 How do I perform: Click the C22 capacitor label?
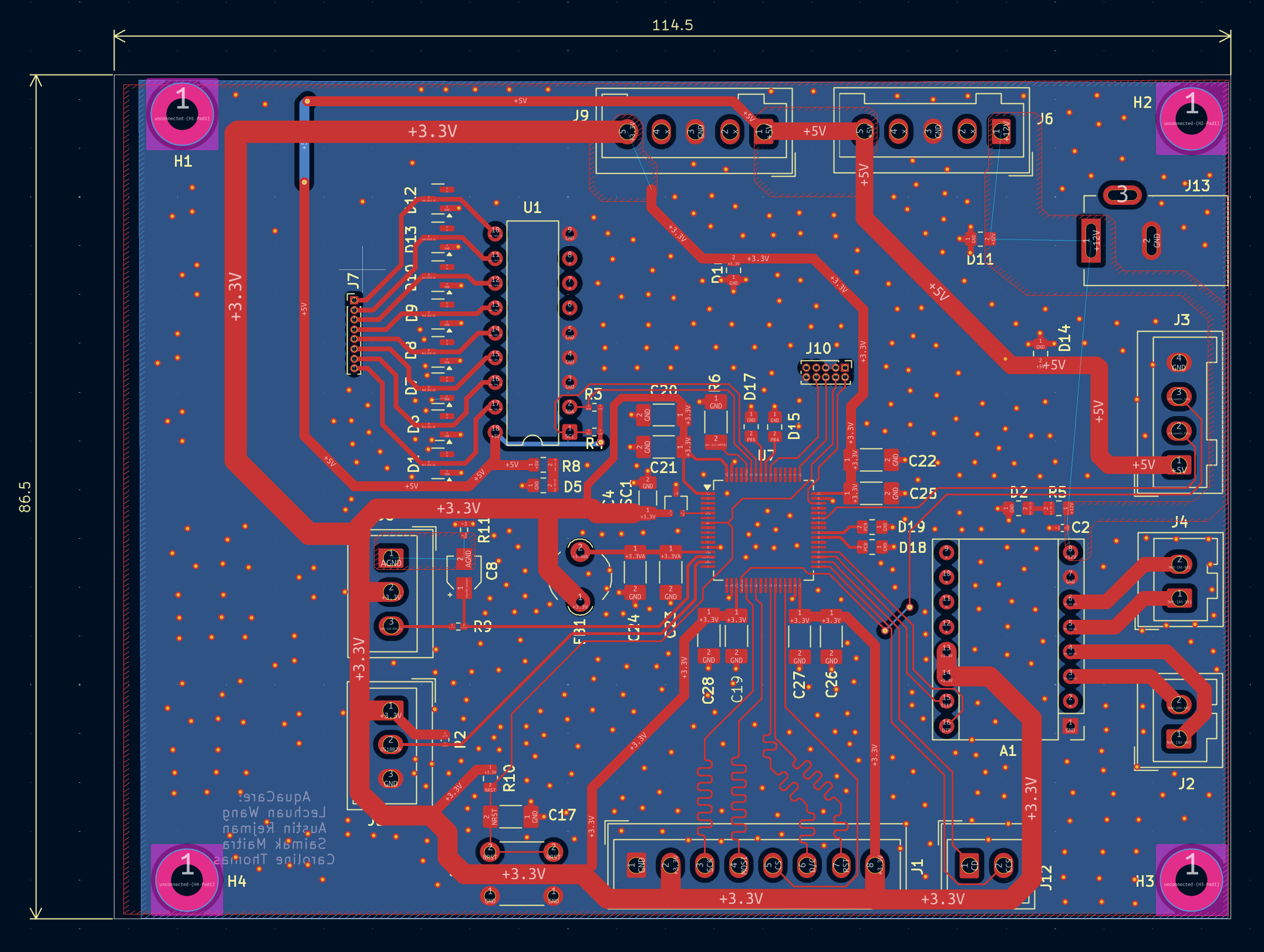click(922, 461)
